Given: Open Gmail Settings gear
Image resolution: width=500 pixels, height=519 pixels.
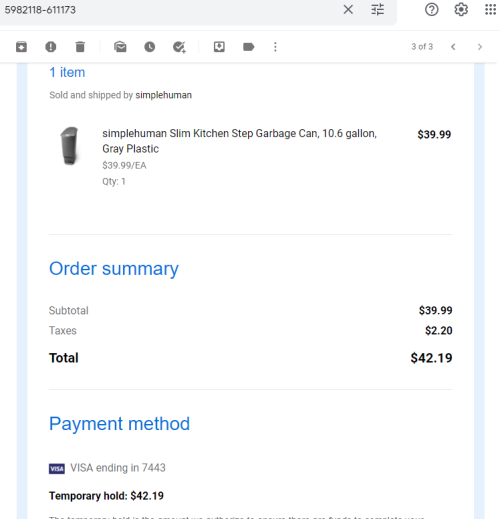Looking at the screenshot, I should pos(461,9).
